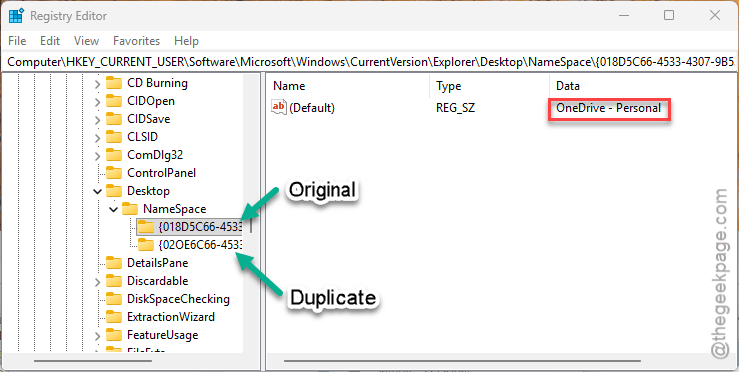Select the FeatureUsage key label

point(162,334)
